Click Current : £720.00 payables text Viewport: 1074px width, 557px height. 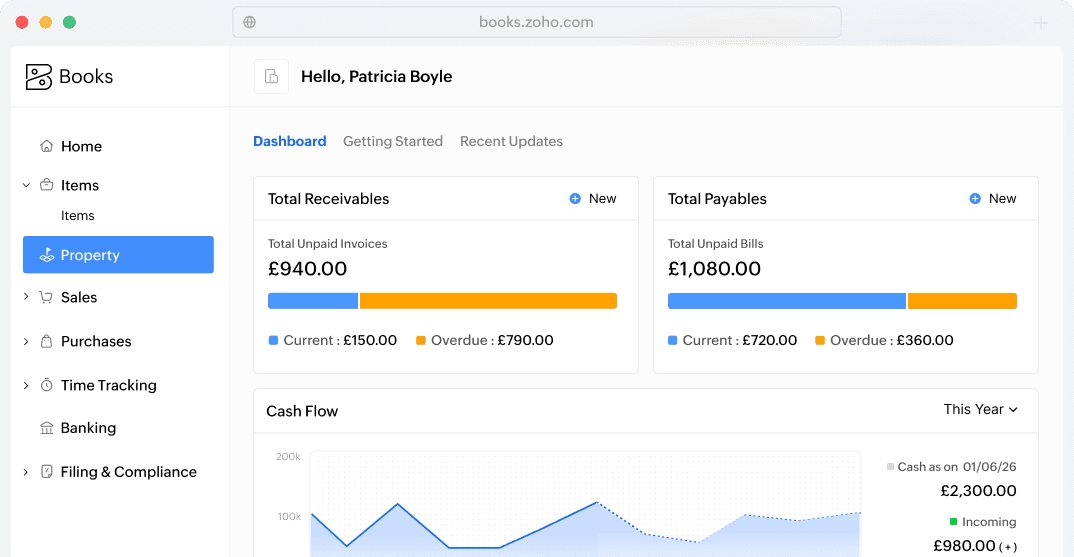[740, 341]
